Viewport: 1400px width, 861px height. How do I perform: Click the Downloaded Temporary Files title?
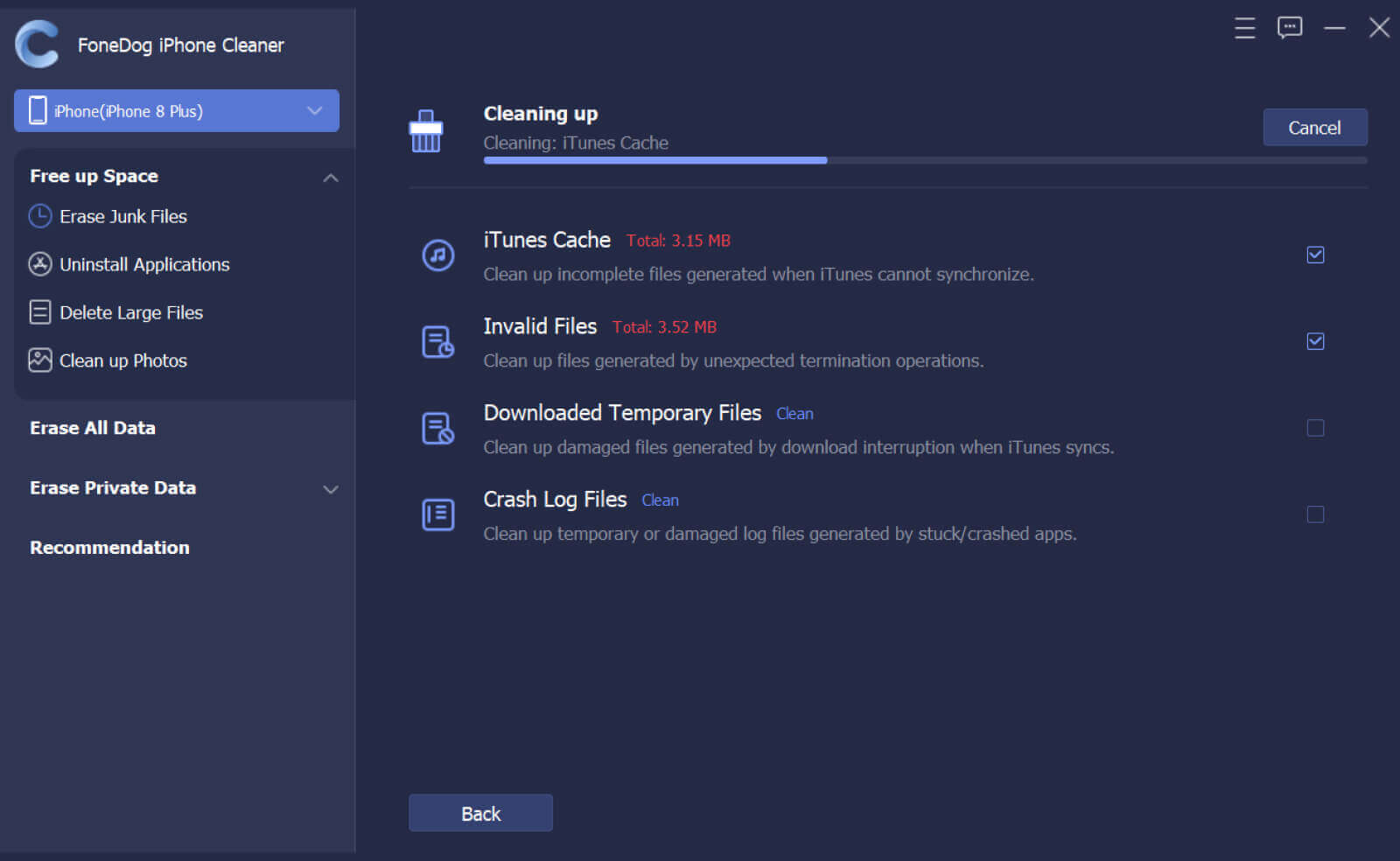pos(622,413)
